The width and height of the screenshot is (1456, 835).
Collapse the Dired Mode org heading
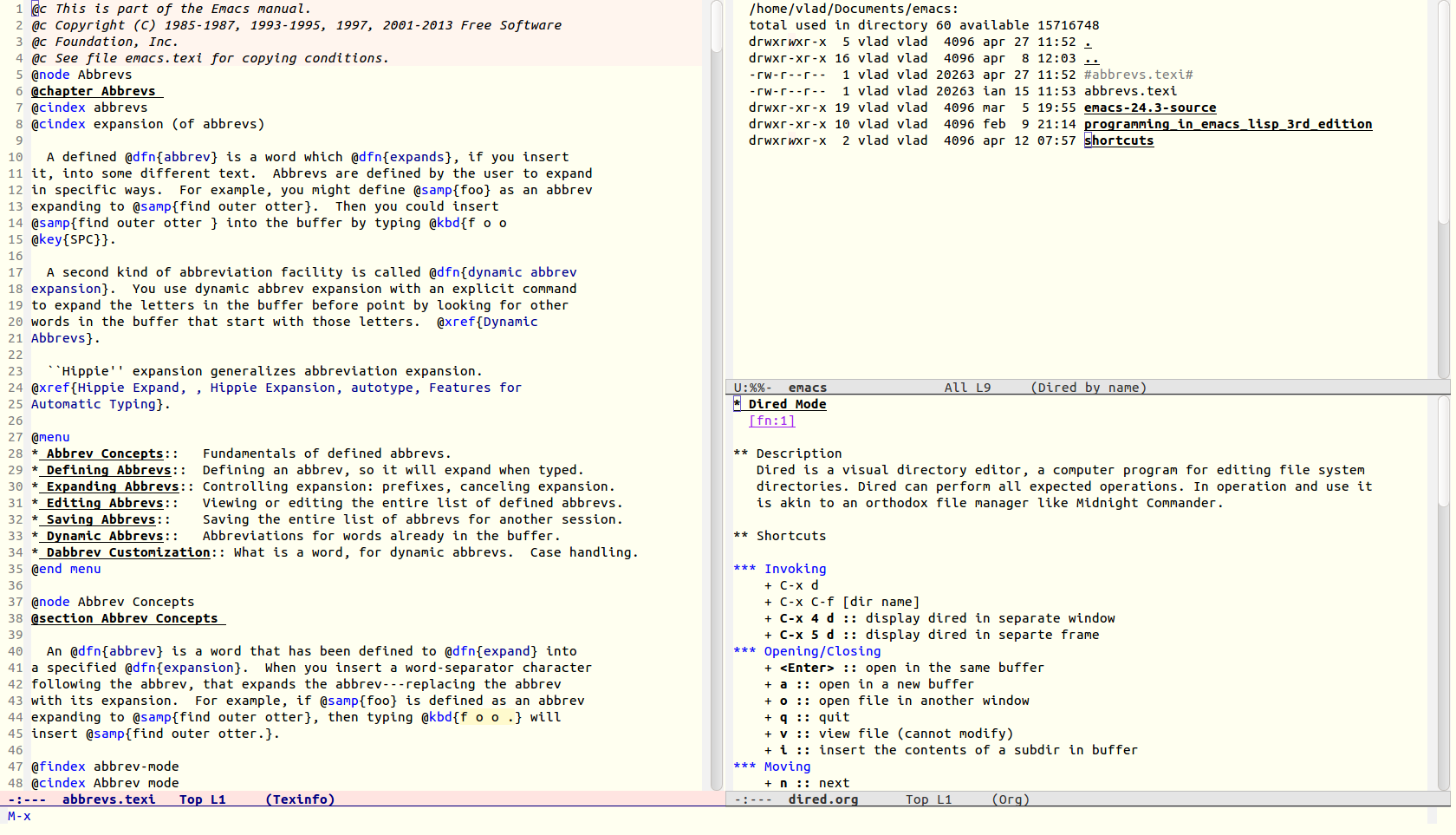click(x=780, y=404)
